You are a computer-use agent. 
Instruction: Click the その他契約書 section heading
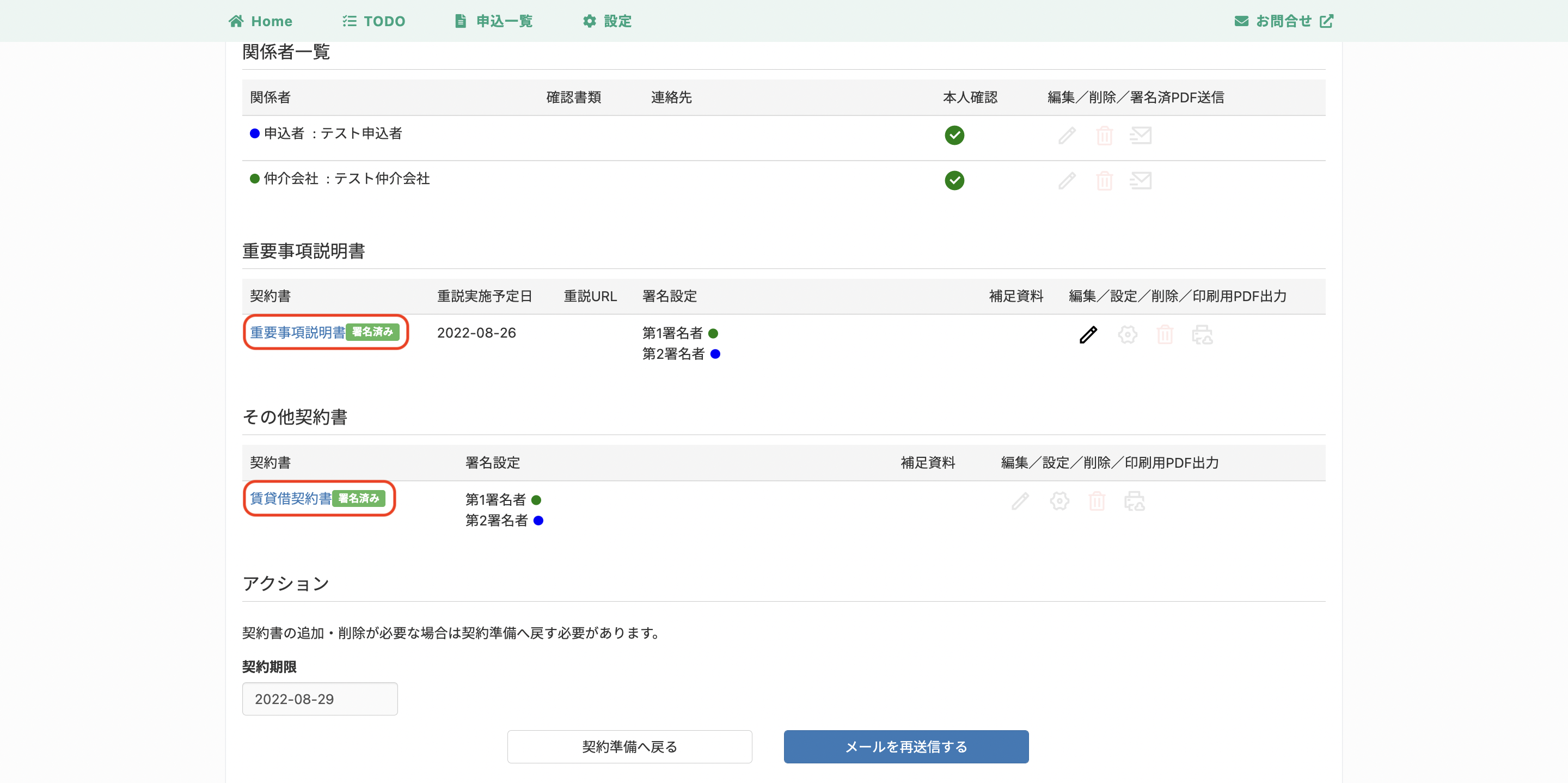coord(295,417)
